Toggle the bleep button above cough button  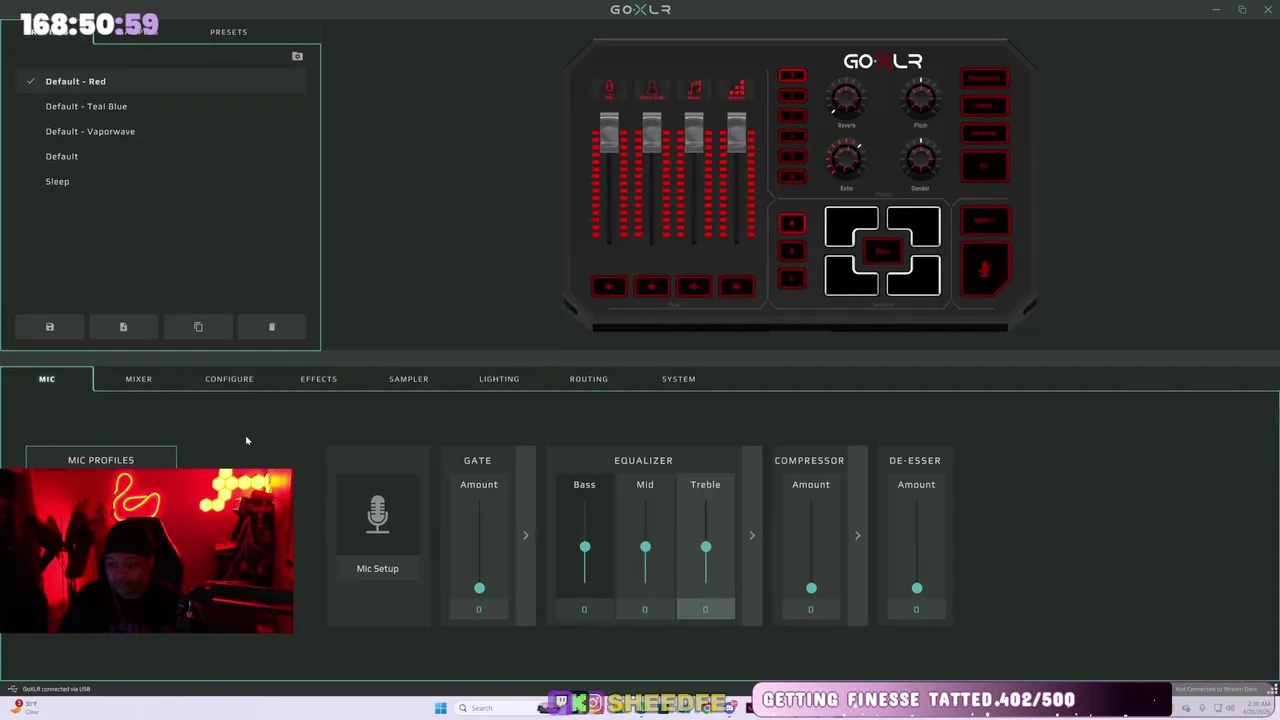click(985, 220)
